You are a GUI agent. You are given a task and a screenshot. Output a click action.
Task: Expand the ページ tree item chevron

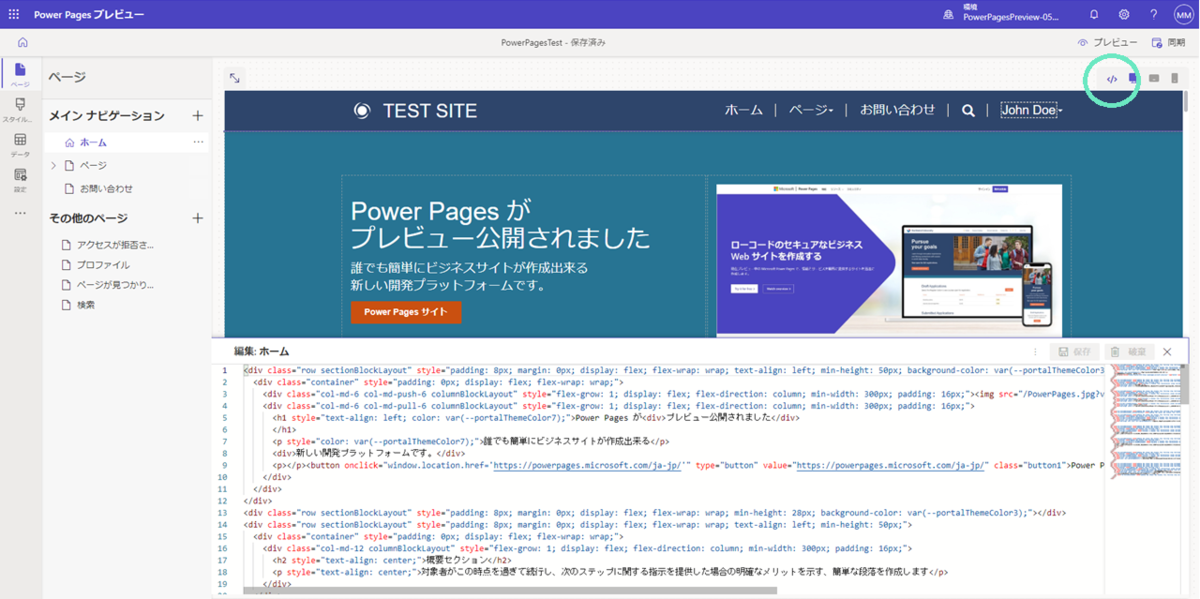click(54, 166)
